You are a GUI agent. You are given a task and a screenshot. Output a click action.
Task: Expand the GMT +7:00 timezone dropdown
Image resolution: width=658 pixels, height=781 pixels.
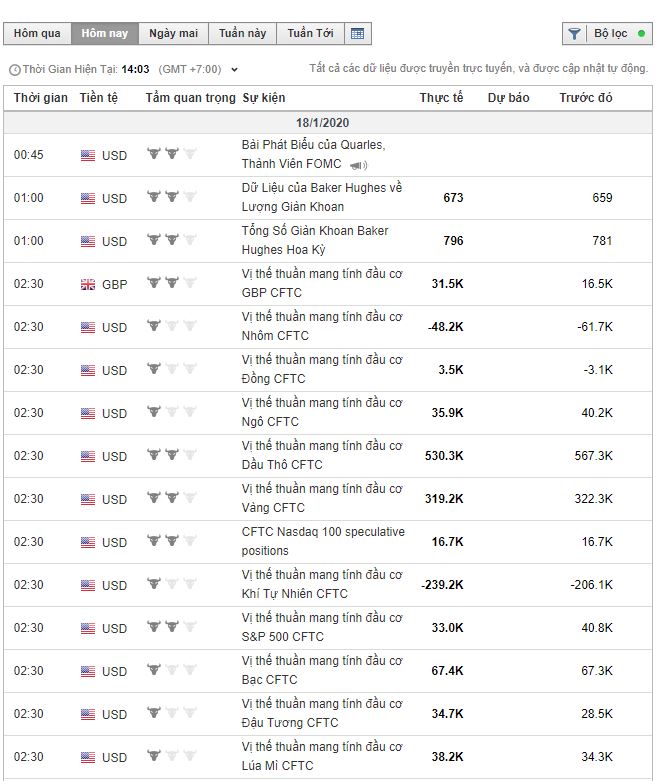tap(234, 70)
